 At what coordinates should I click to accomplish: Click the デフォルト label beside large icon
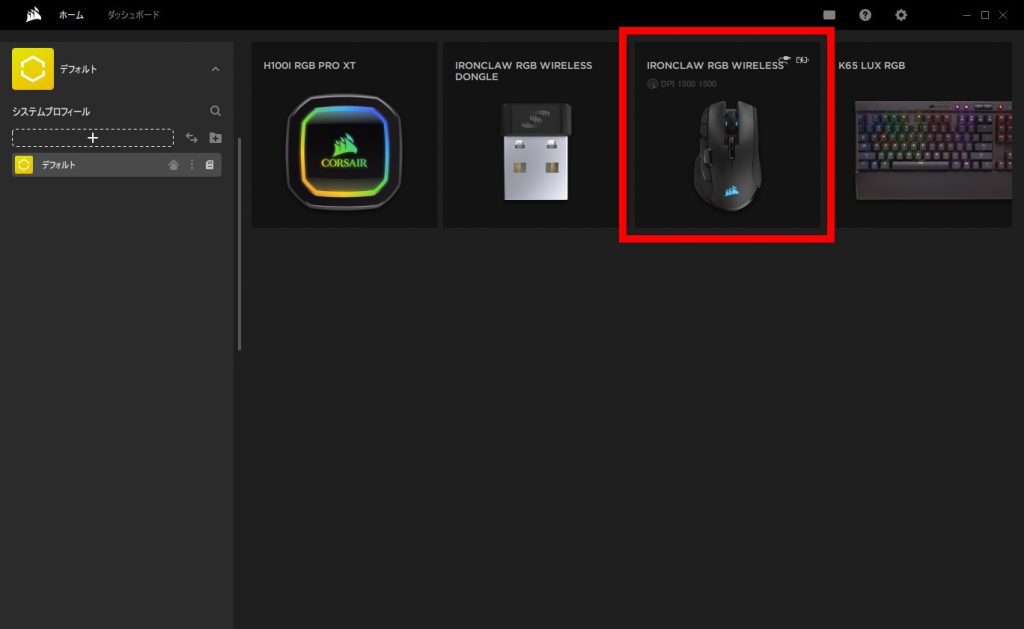(78, 69)
